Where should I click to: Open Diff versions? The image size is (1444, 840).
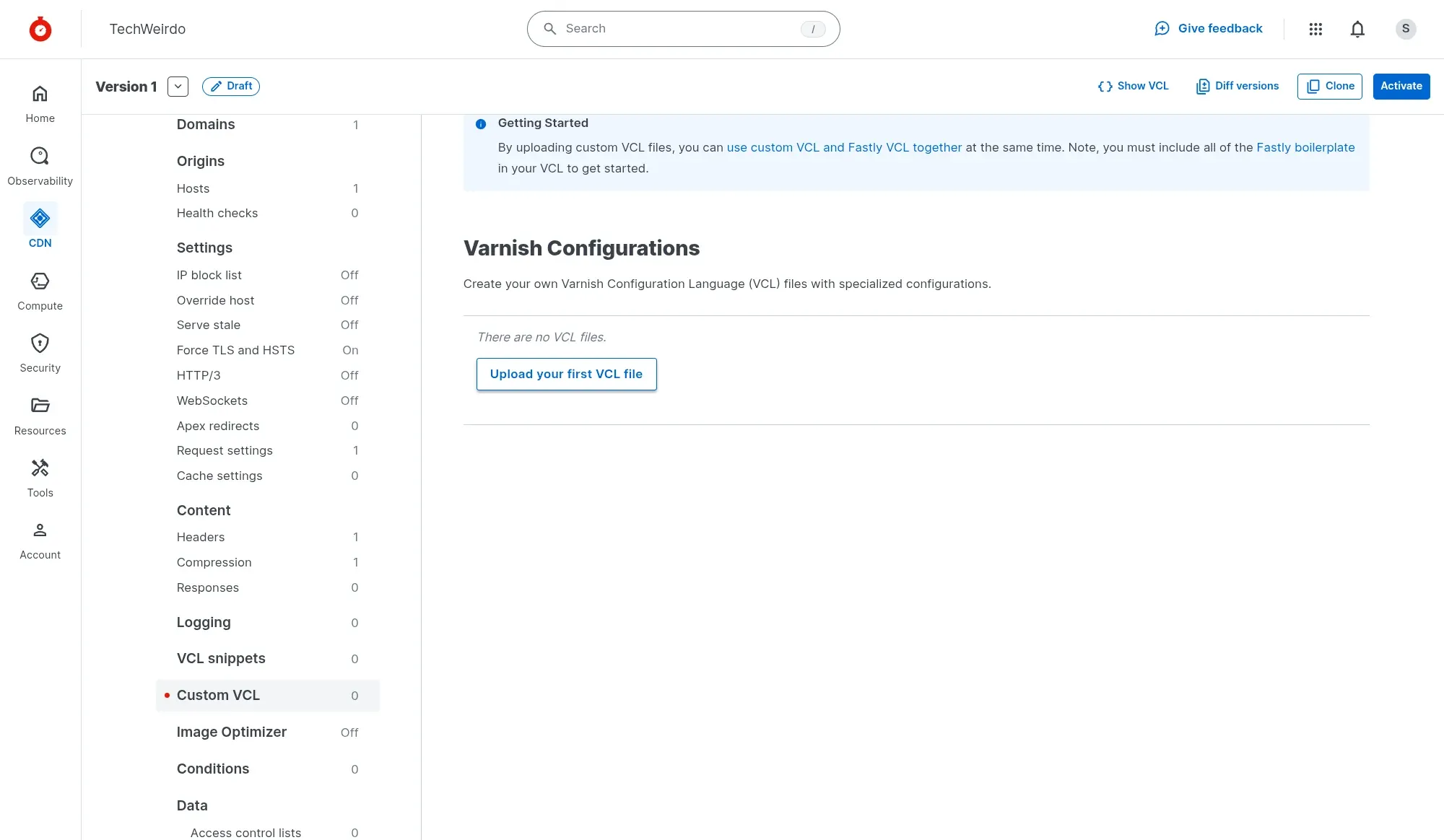(x=1238, y=86)
